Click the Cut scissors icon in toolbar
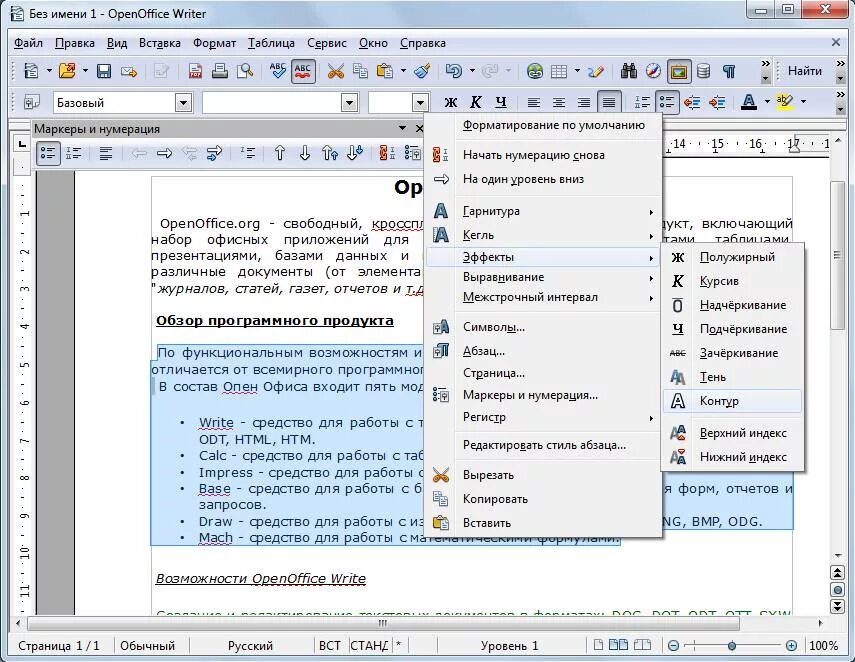The height and width of the screenshot is (662, 855). tap(335, 71)
